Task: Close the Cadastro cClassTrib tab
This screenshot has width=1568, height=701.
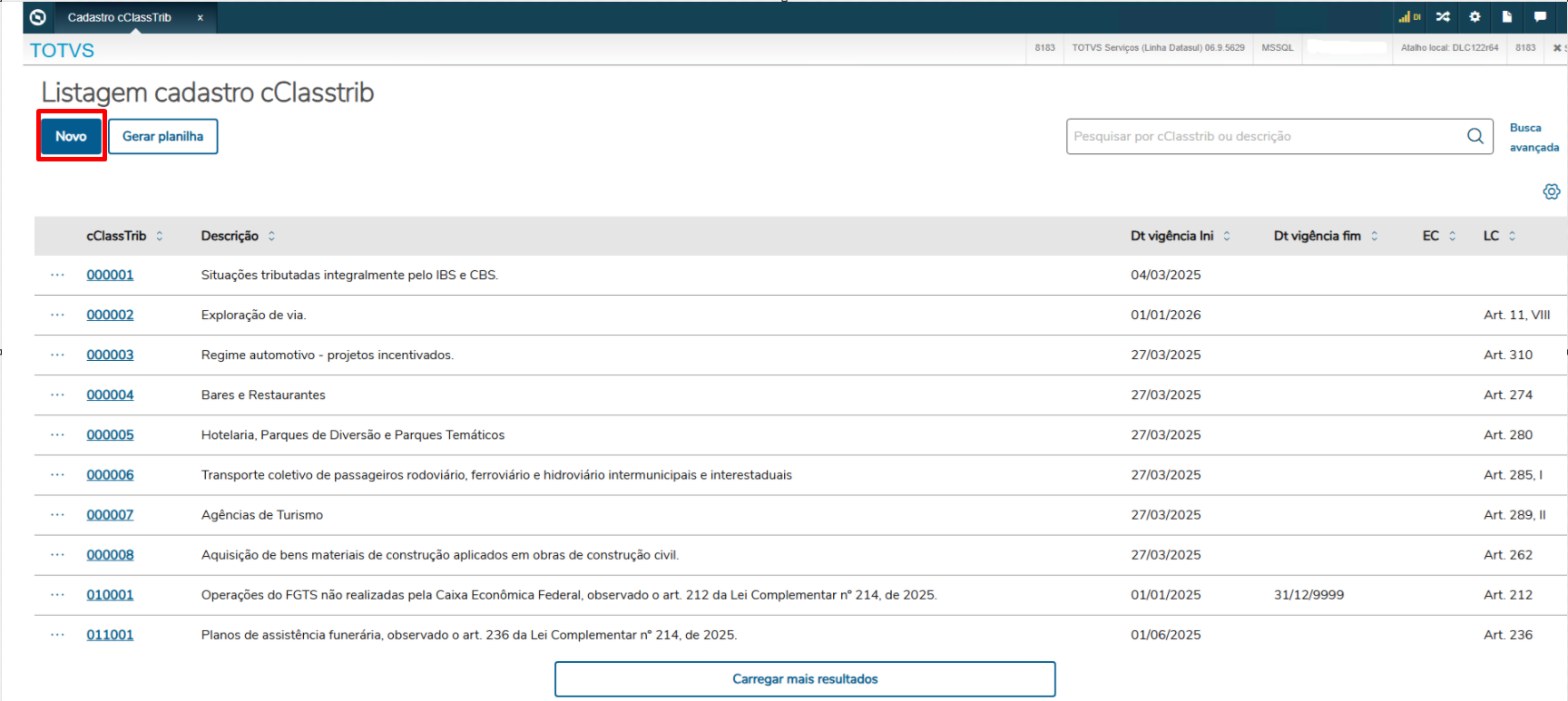Action: coord(201,17)
